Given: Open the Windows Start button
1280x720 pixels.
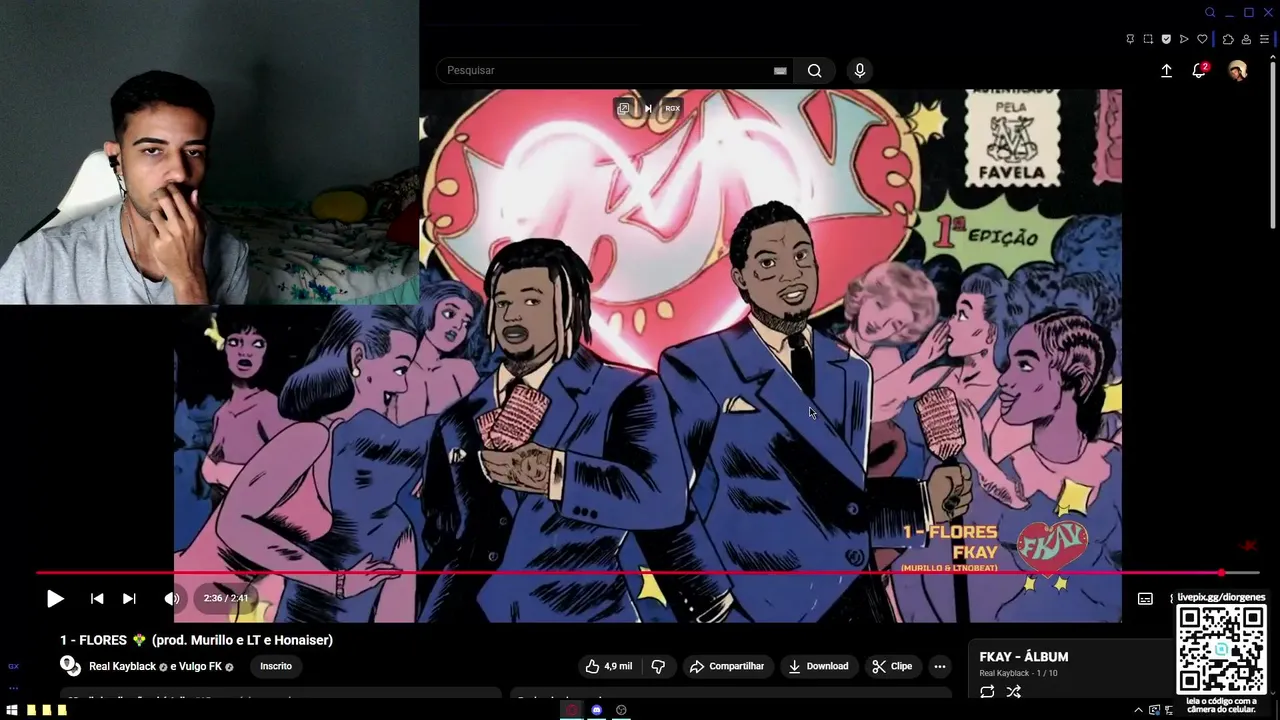Looking at the screenshot, I should (12, 710).
